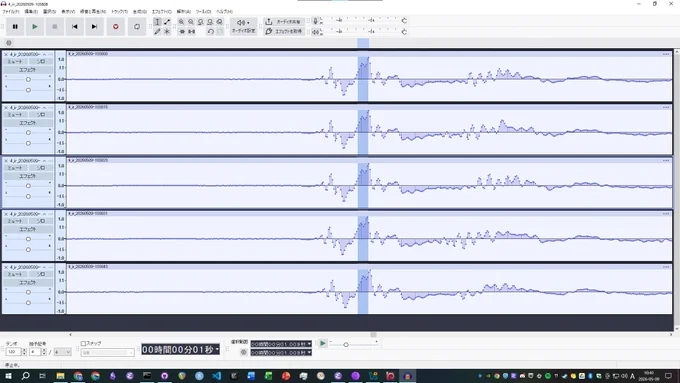680x383 pixels.
Task: Enable the Snap checkbox
Action: coord(83,344)
